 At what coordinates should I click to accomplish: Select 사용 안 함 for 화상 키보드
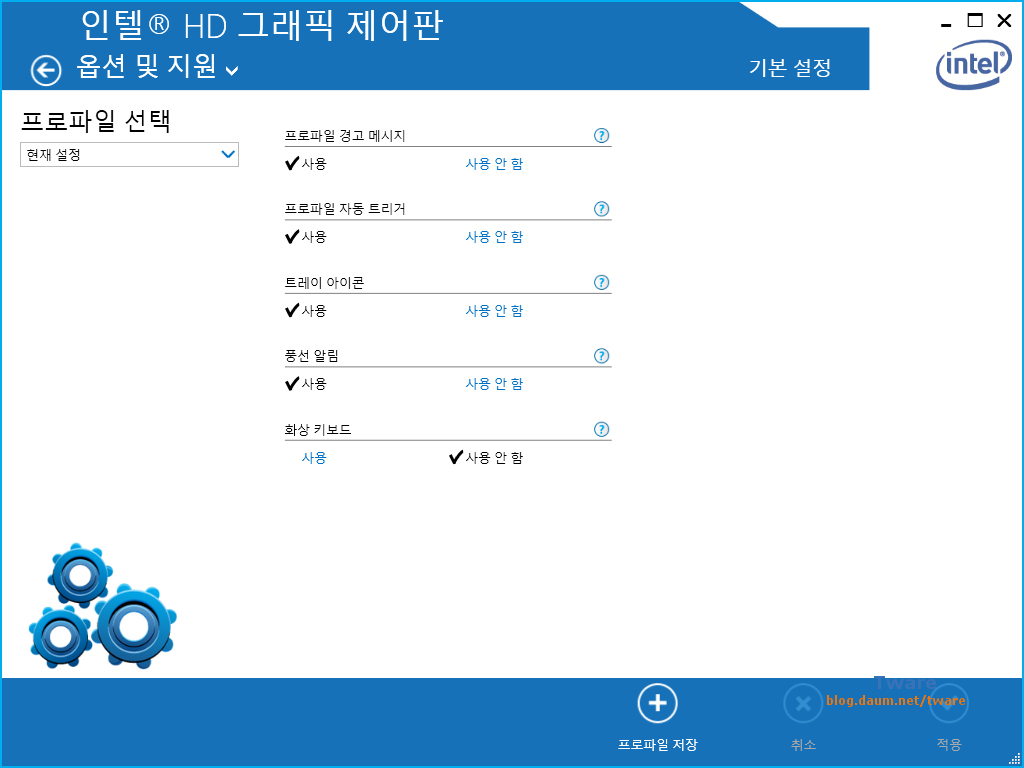click(x=487, y=458)
